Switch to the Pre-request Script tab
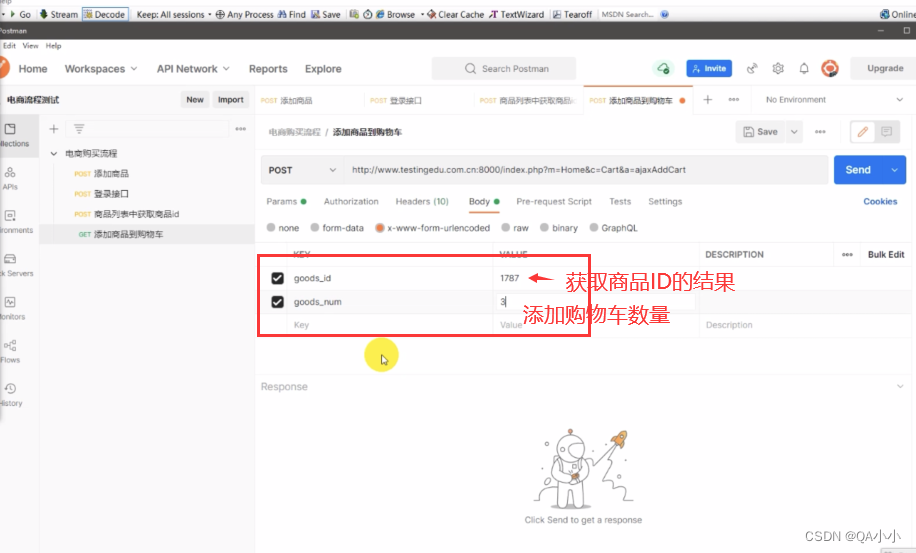Image resolution: width=916 pixels, height=553 pixels. click(x=554, y=201)
